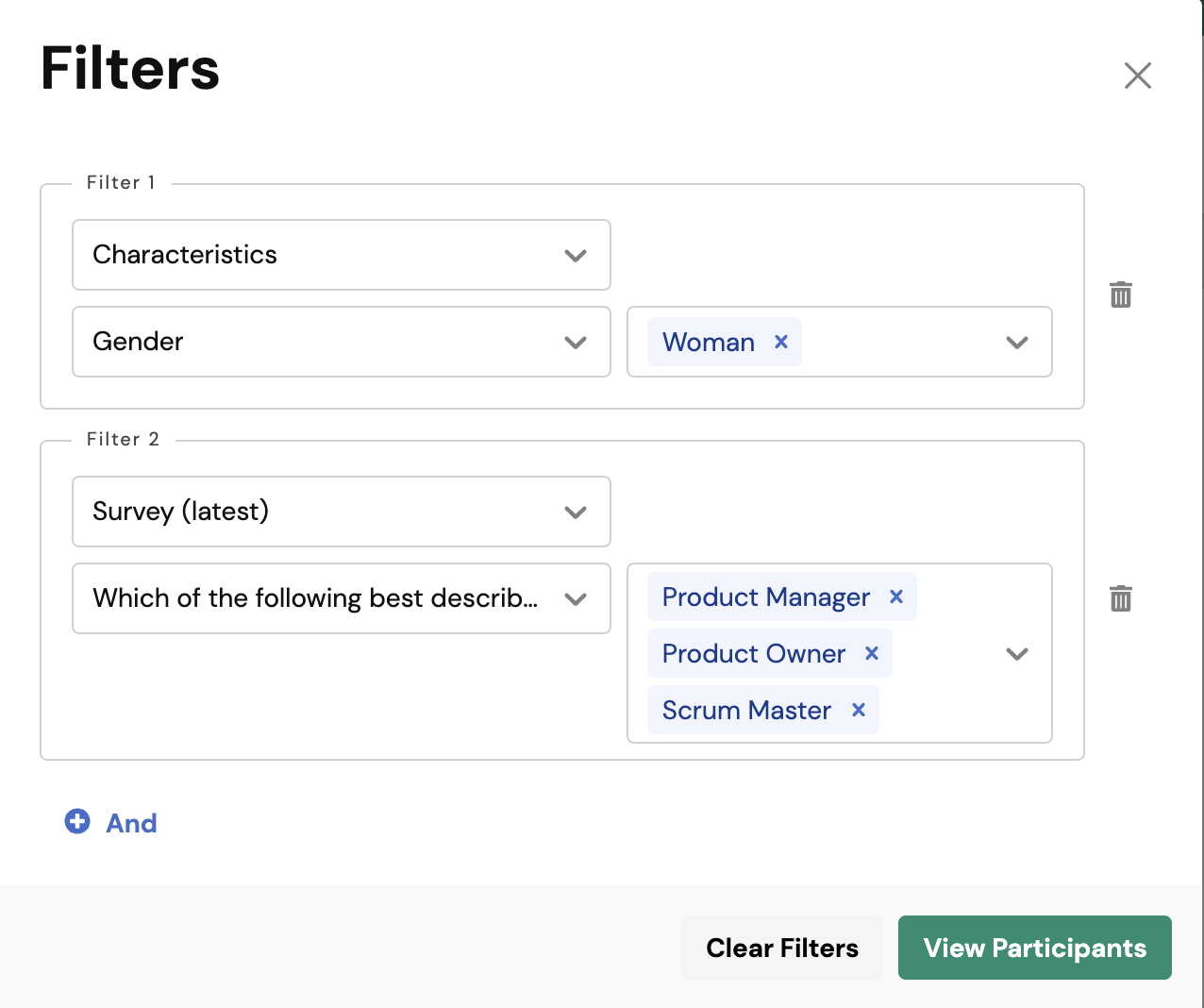The image size is (1204, 1008).
Task: Expand the gender values chevron
Action: 1016,343
